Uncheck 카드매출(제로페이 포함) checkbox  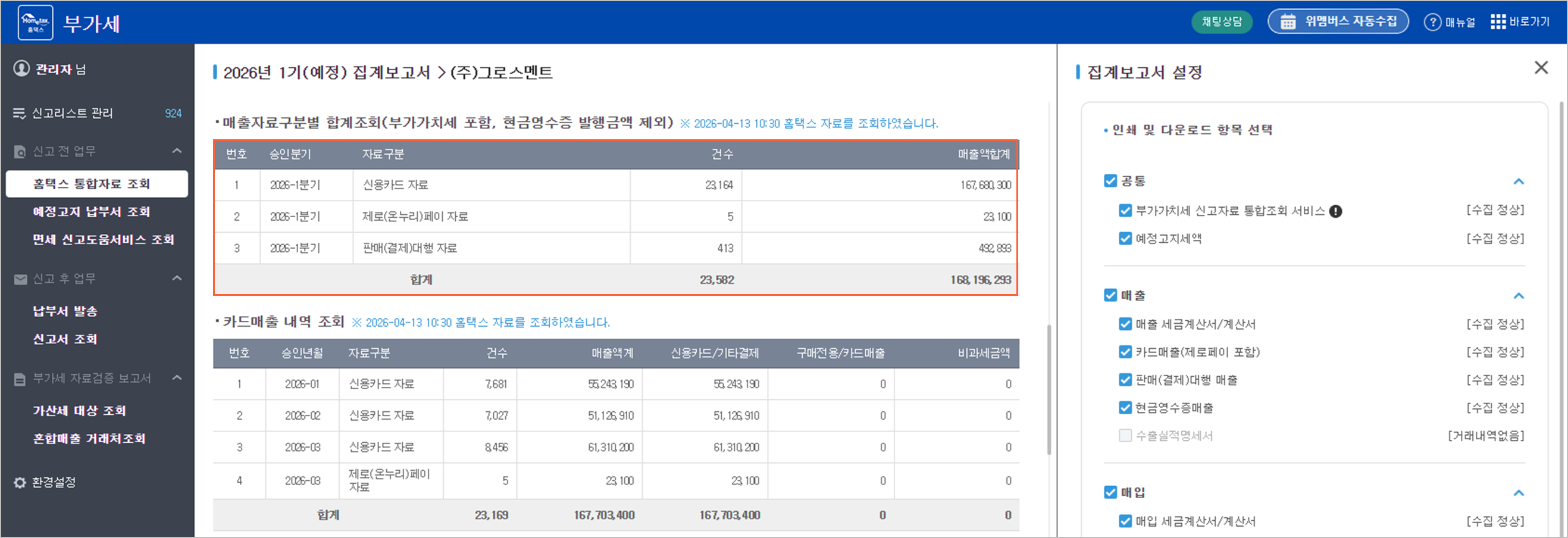pyautogui.click(x=1125, y=352)
